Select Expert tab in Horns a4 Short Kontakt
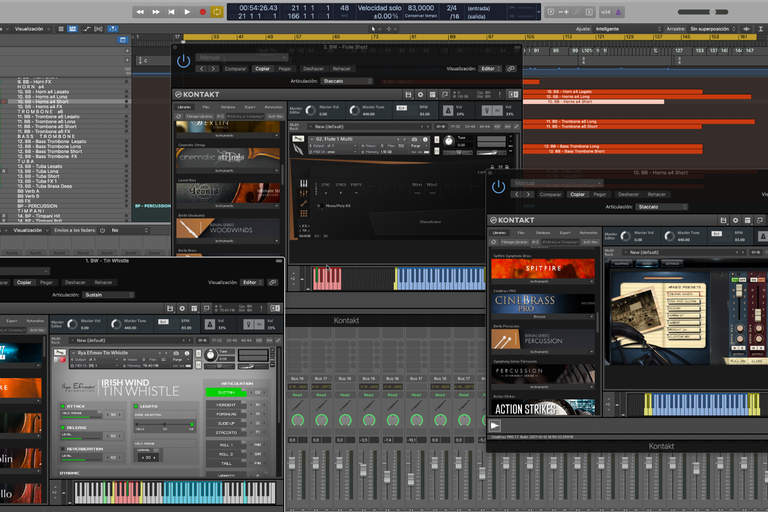This screenshot has width=768, height=512. [565, 233]
